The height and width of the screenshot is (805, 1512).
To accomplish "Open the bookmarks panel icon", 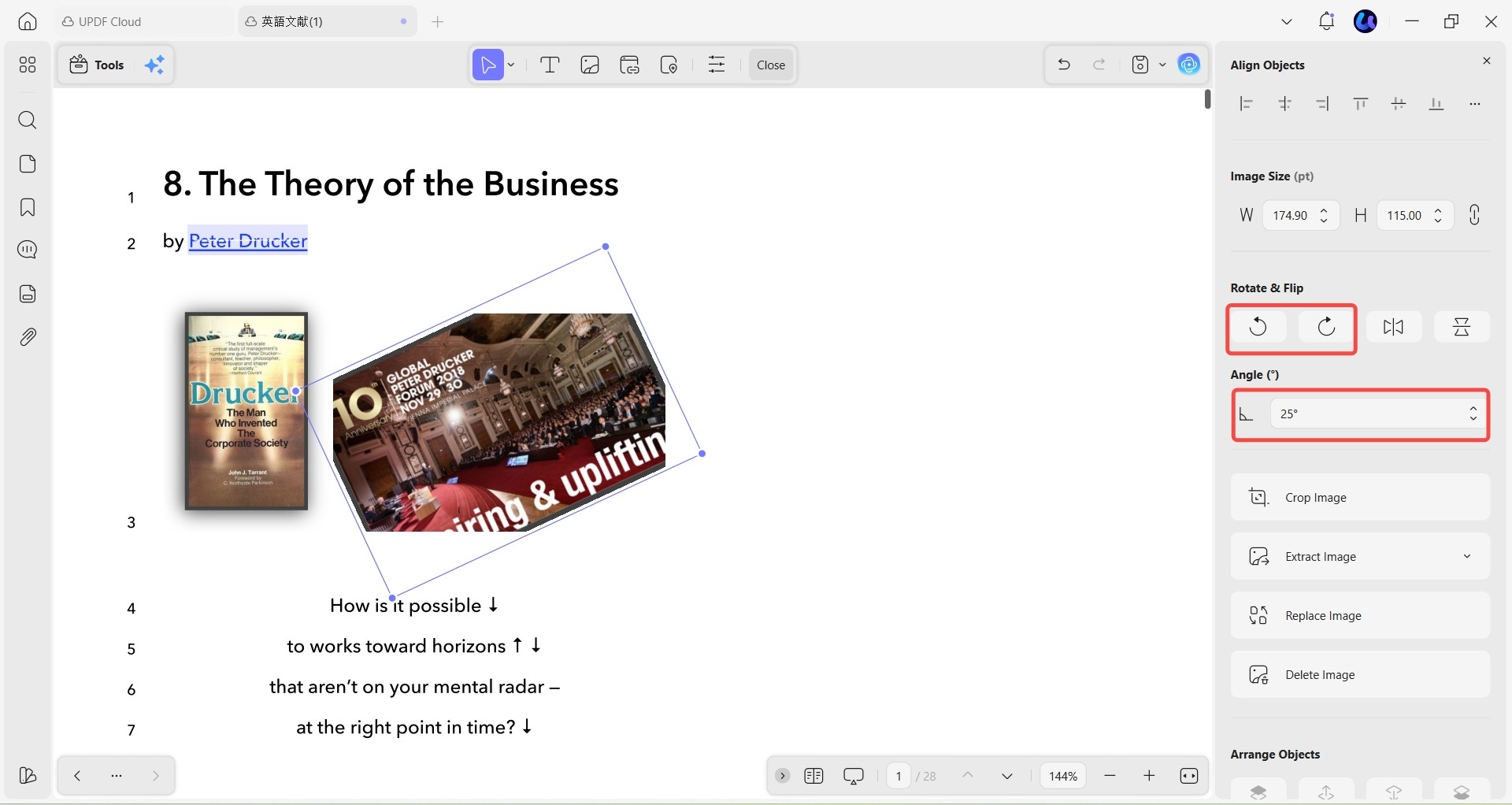I will click(28, 207).
